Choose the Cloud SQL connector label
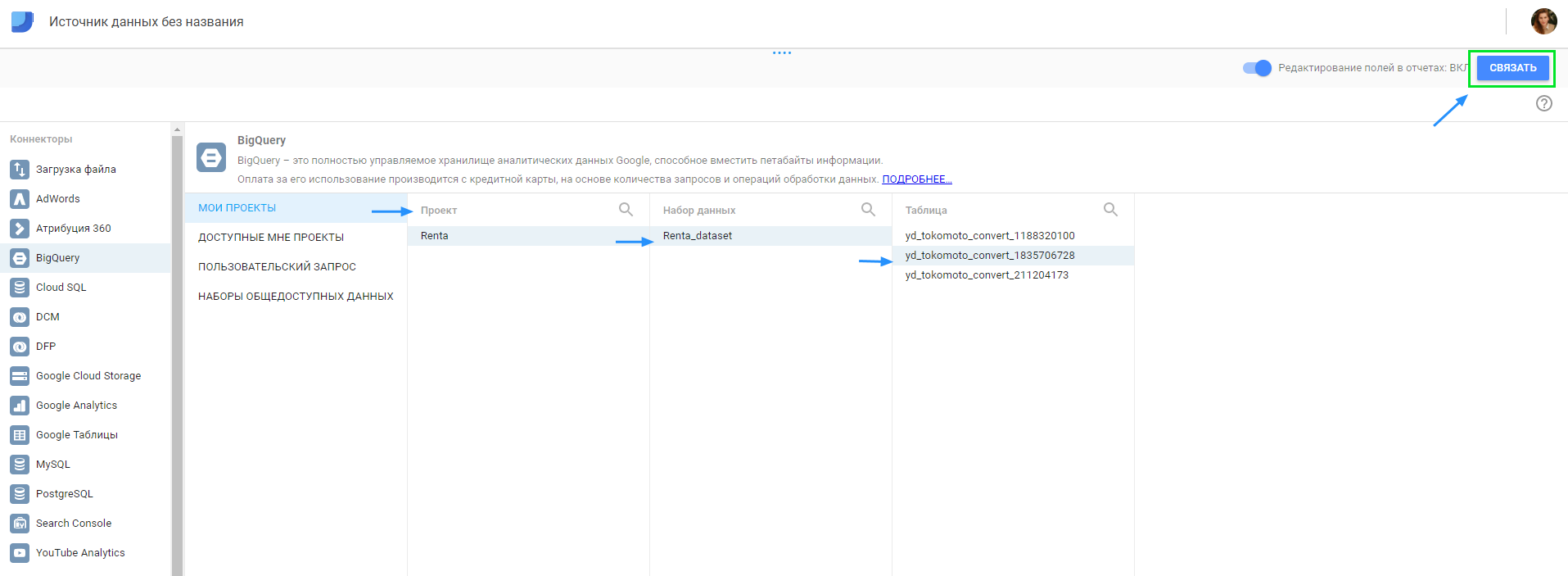The image size is (1568, 576). pyautogui.click(x=61, y=288)
